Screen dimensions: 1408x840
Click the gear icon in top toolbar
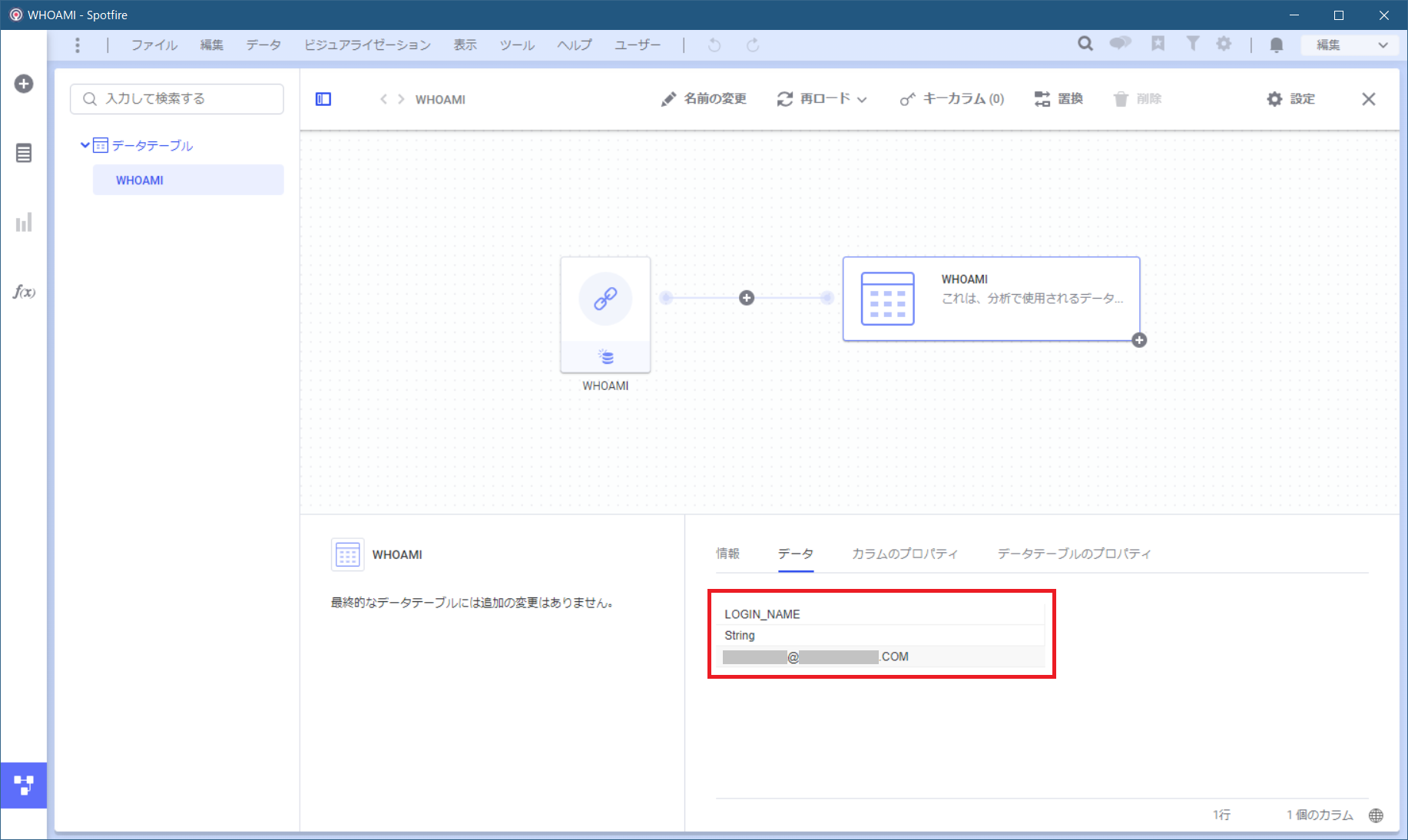1224,44
